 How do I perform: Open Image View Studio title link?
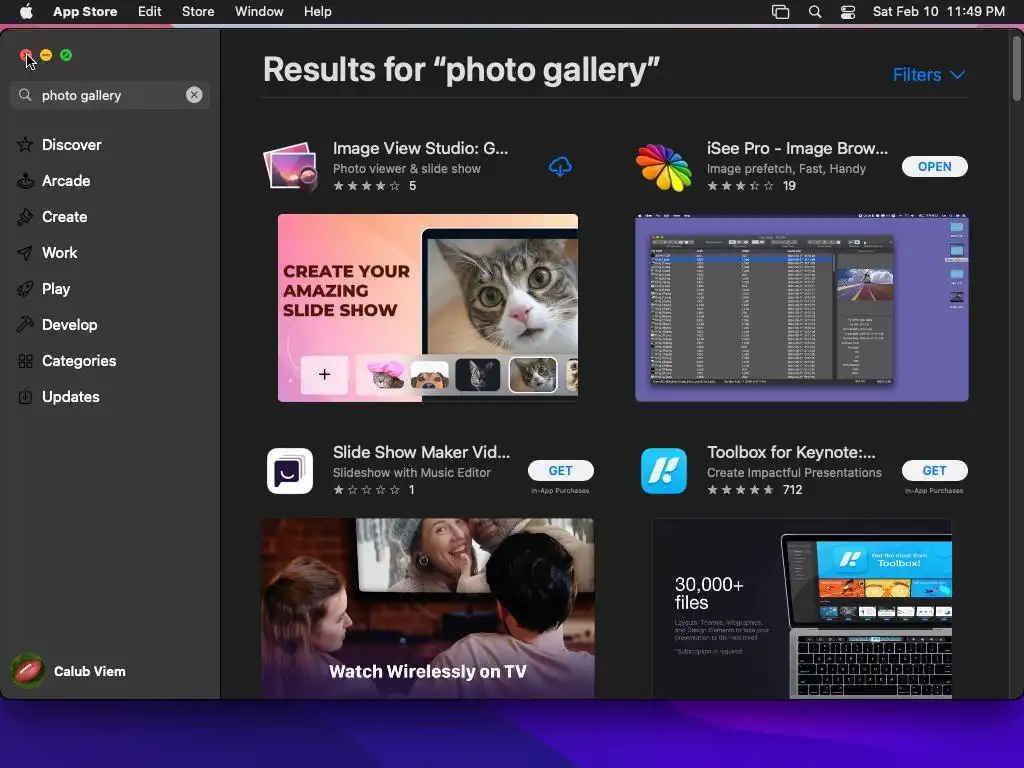pyautogui.click(x=421, y=148)
